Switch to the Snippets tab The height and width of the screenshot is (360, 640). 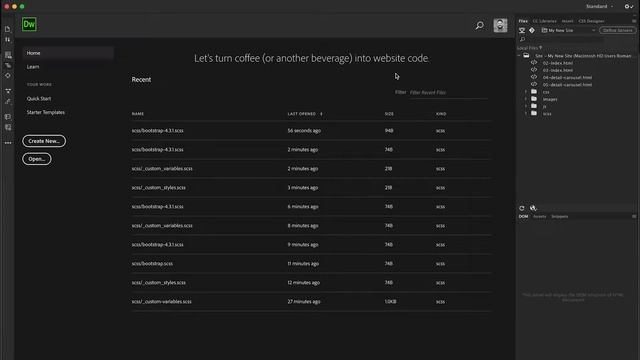click(559, 216)
